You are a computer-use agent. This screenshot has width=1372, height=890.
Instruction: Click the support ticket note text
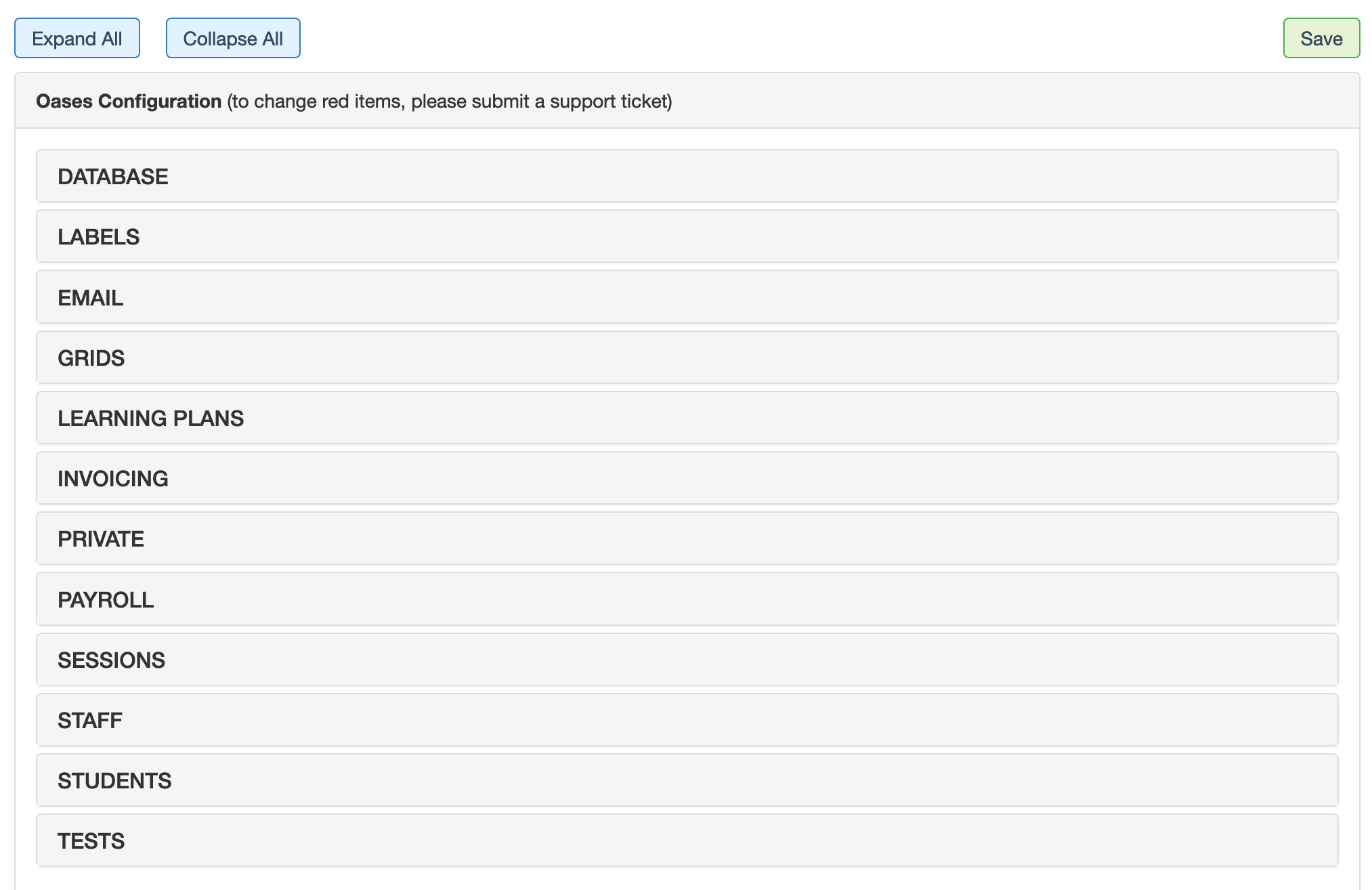coord(450,101)
